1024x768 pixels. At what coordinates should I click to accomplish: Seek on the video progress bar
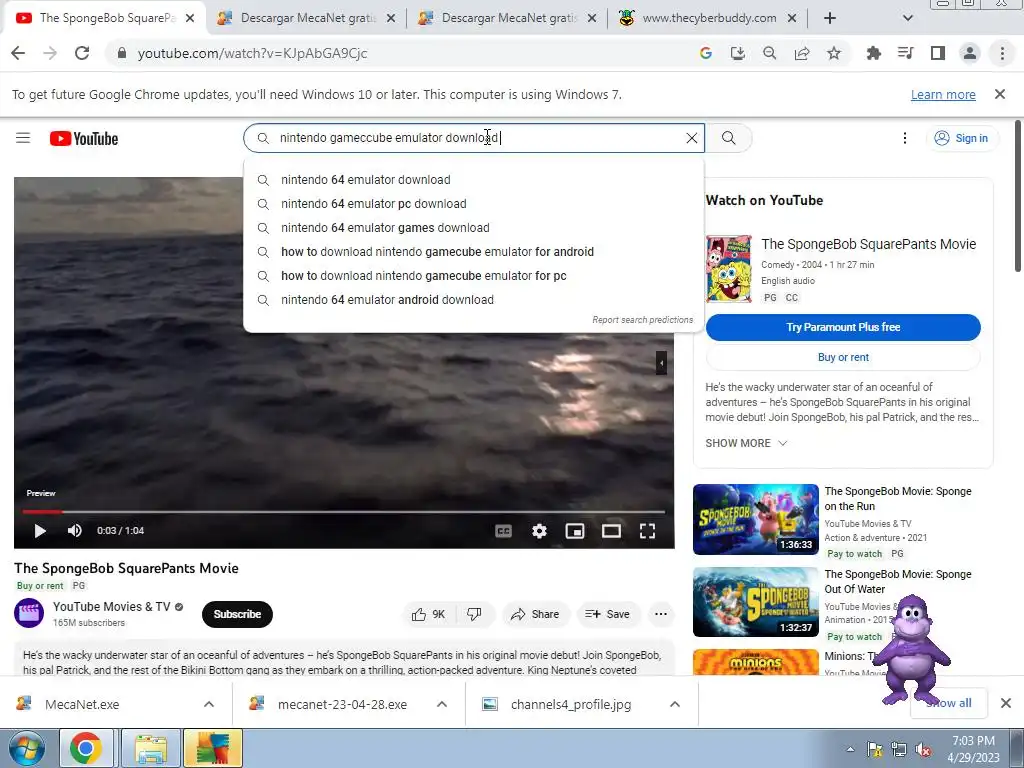pos(344,511)
